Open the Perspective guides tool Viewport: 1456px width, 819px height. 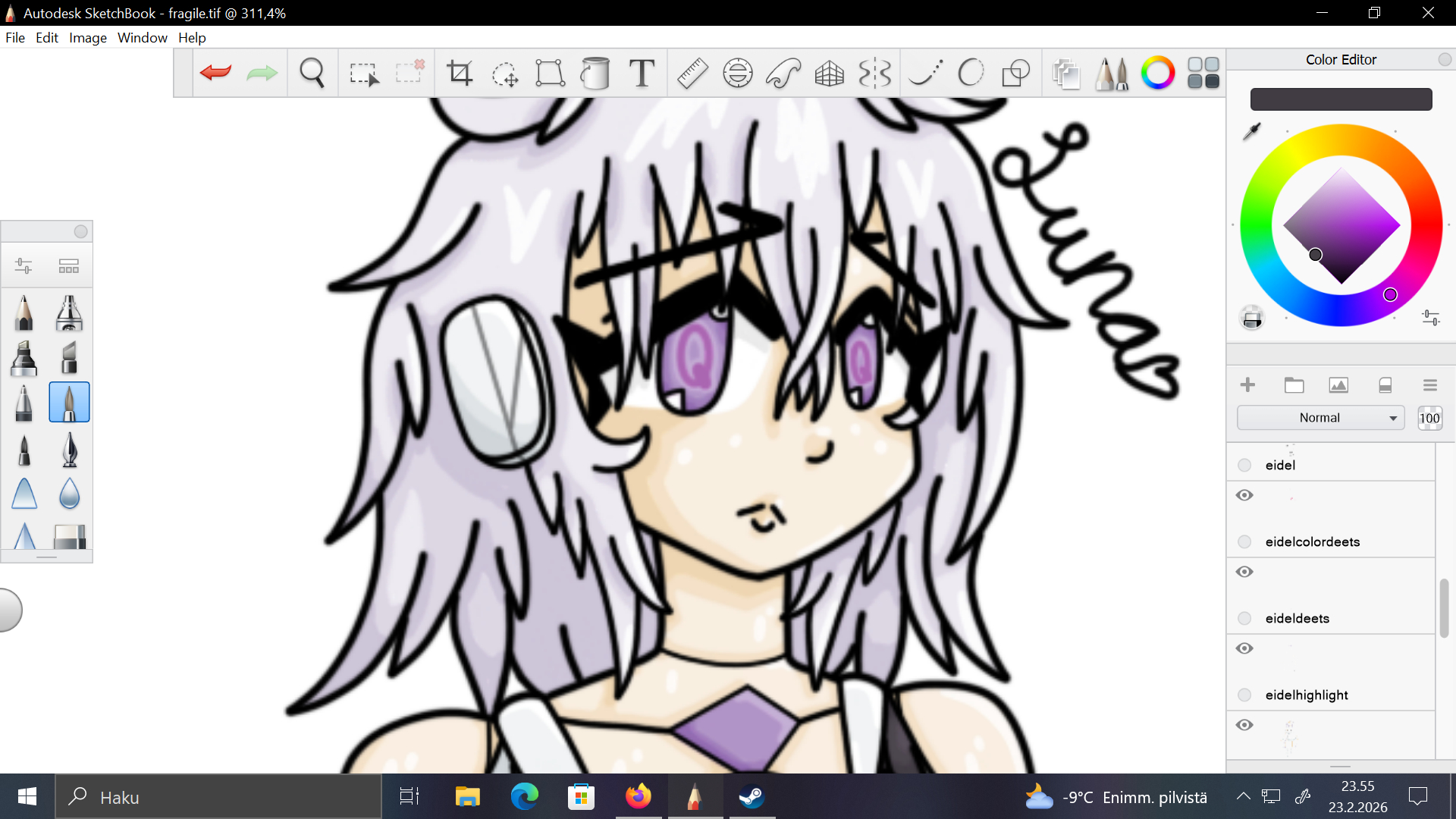point(829,73)
